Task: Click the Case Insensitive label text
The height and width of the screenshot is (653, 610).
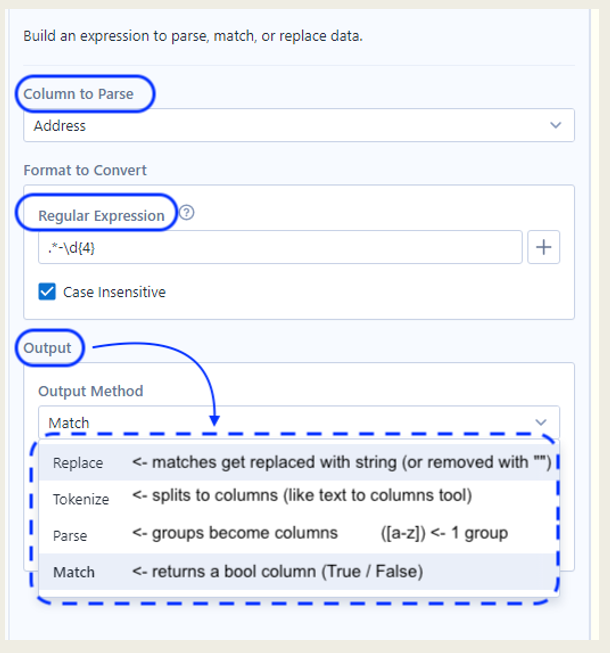Action: coord(114,292)
